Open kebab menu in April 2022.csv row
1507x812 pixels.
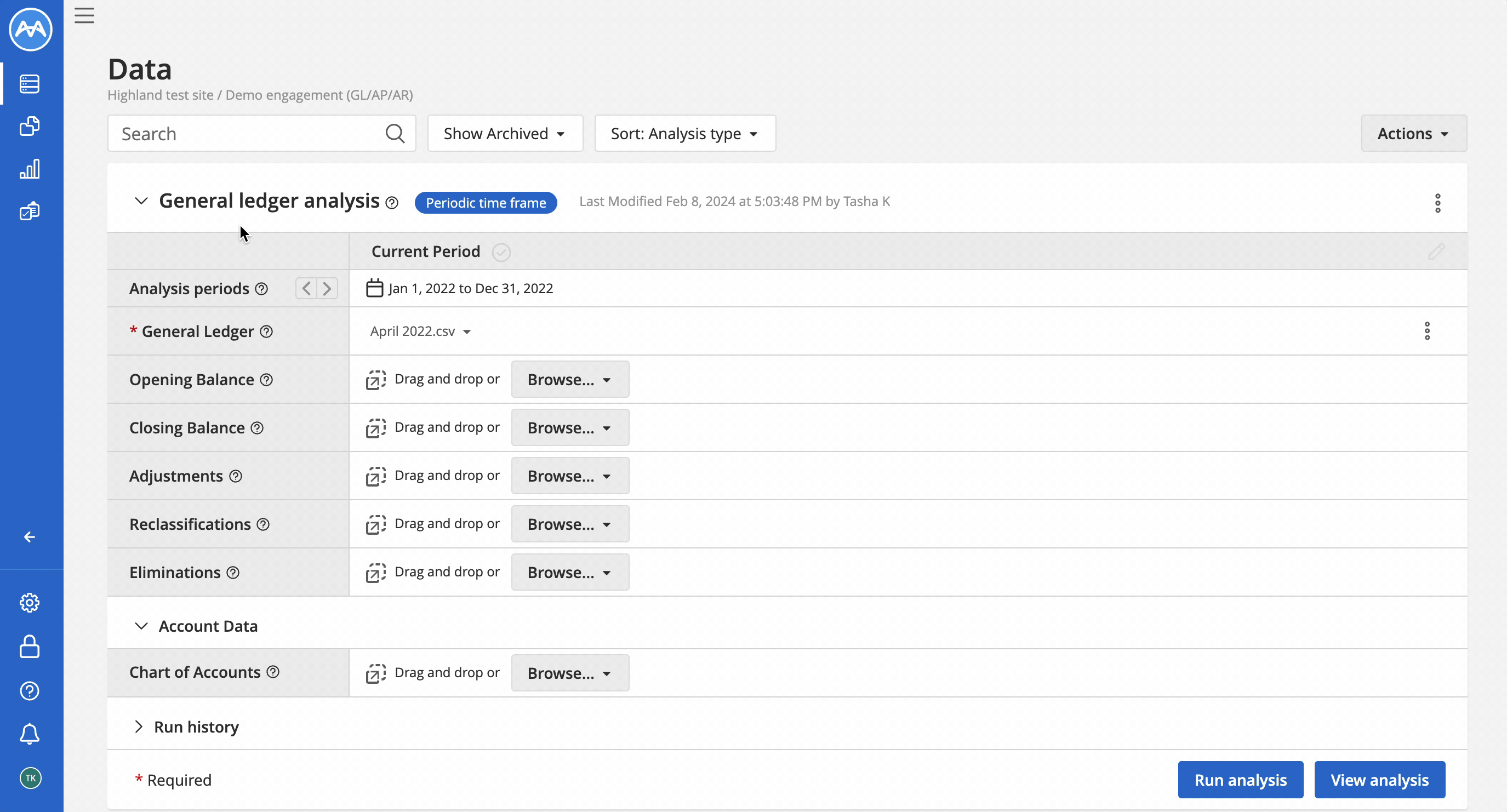point(1427,331)
